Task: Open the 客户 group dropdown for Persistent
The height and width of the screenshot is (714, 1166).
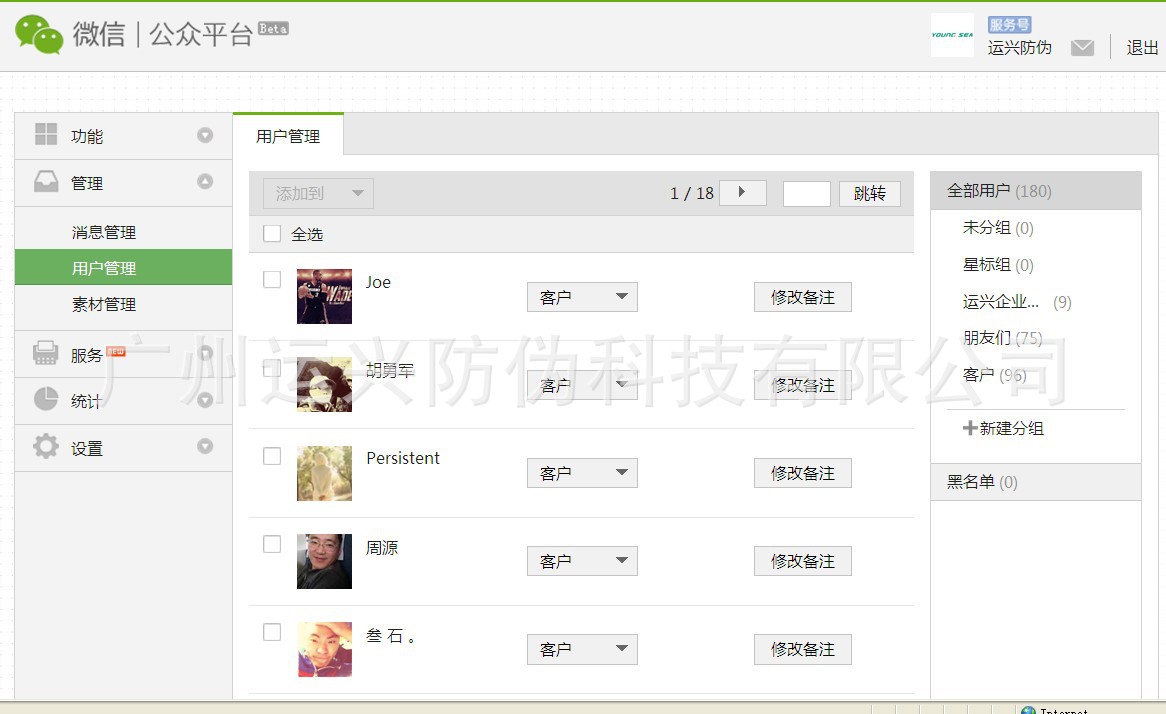Action: [582, 473]
